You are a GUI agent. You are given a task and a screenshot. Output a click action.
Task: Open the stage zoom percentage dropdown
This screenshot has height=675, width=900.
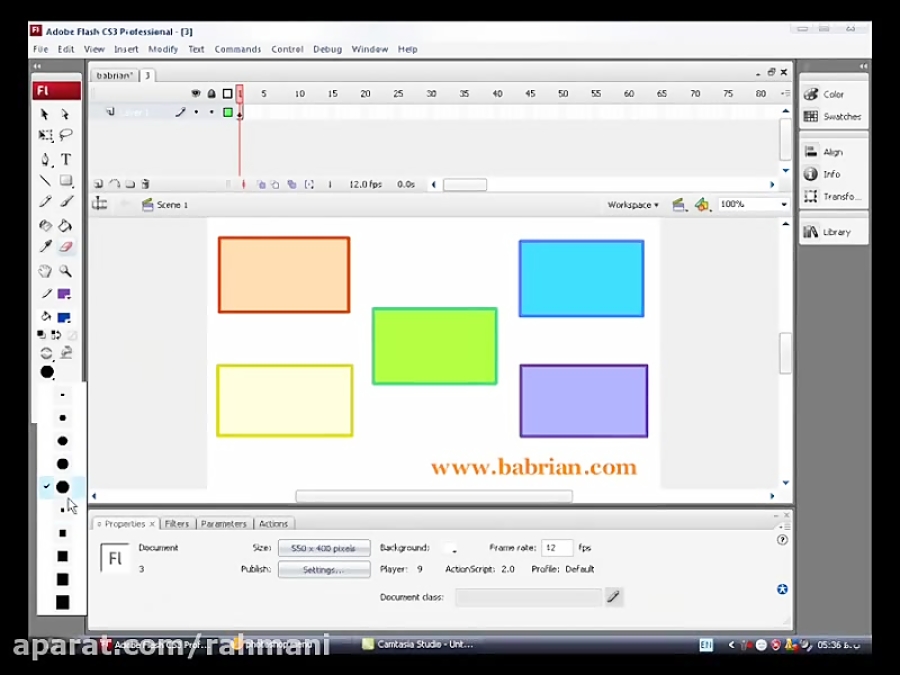click(750, 204)
